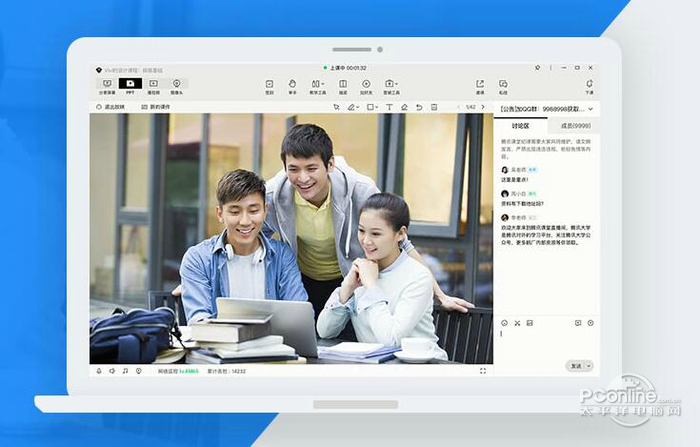Viewport: 700px width, 447px height.
Task: Click the share screen (分享屏幕) icon
Action: tap(107, 86)
